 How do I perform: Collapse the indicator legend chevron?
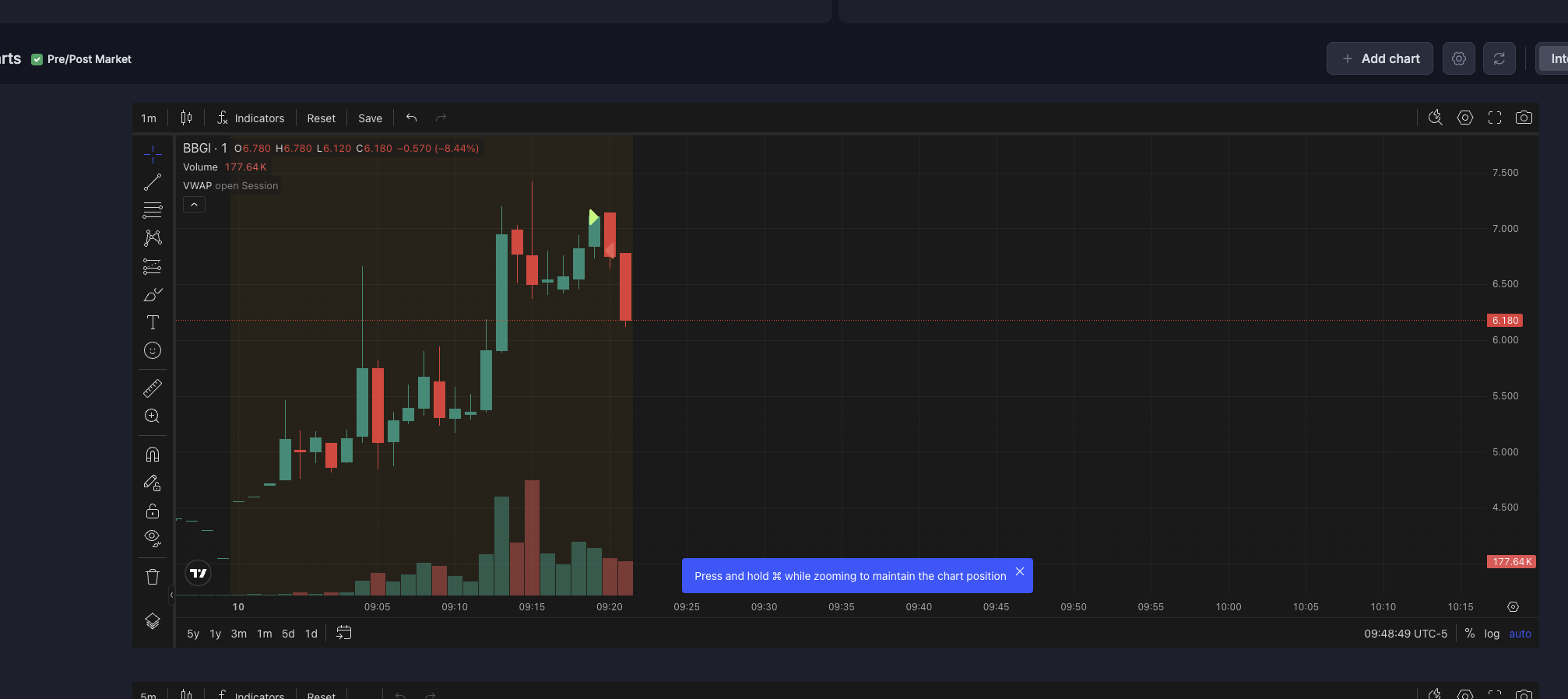[x=194, y=205]
